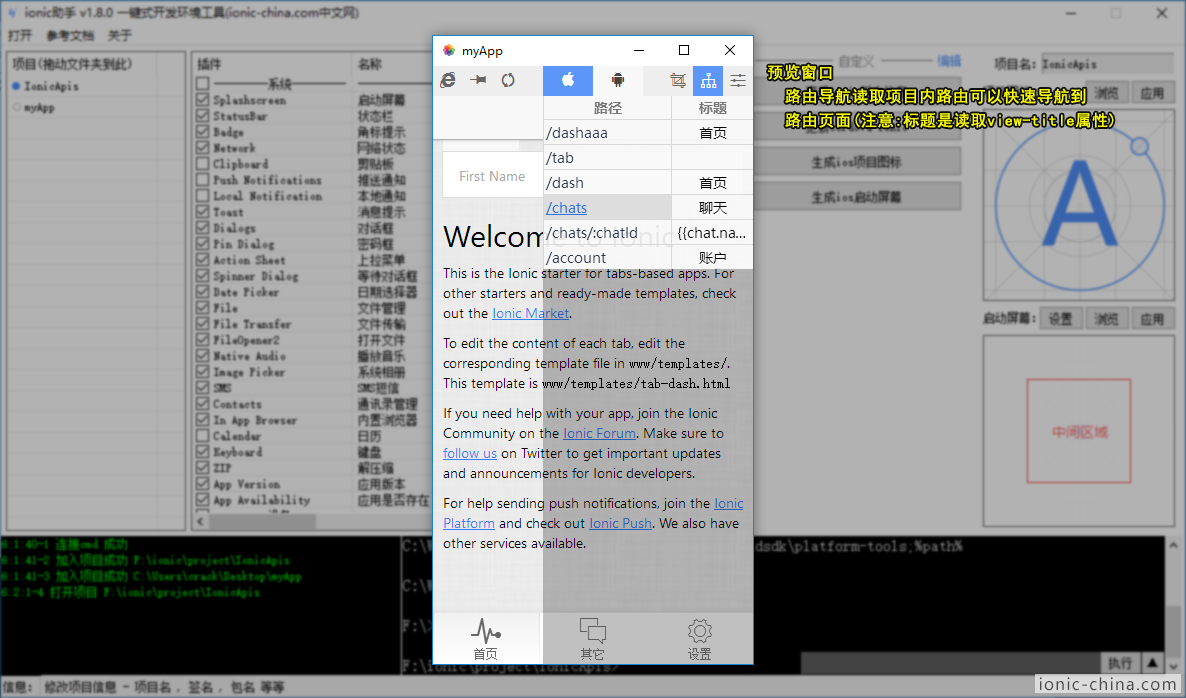Navigate to the /chats route
The width and height of the screenshot is (1186, 698).
click(x=567, y=207)
